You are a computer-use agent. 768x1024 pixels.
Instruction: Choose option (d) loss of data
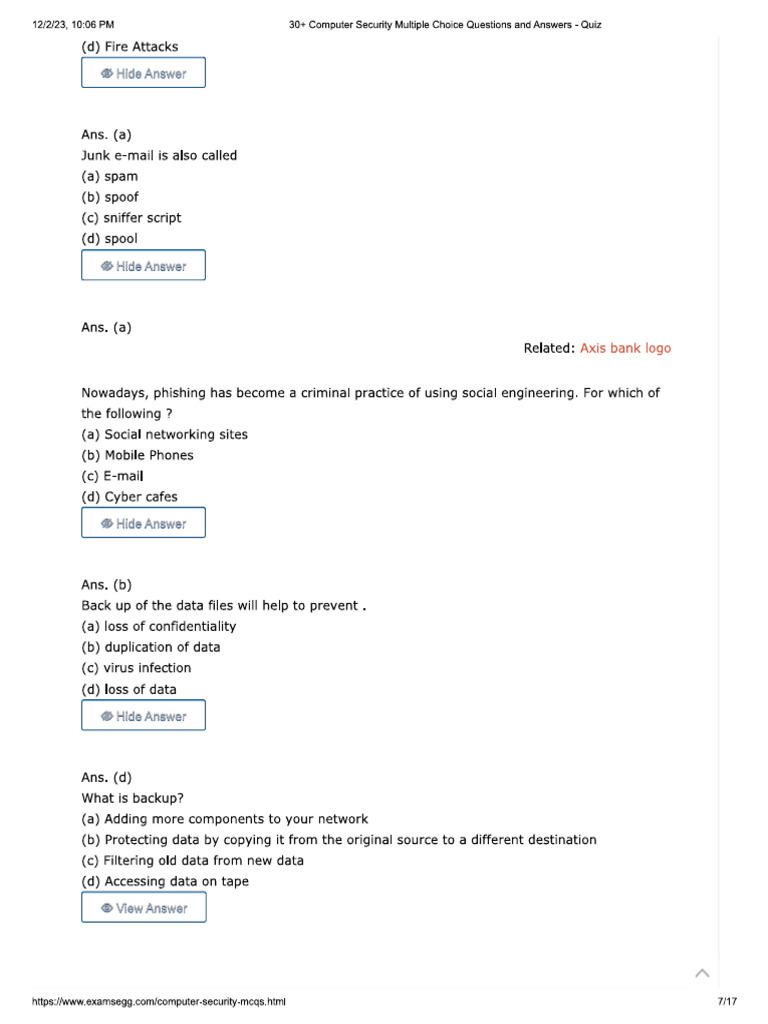[x=129, y=689]
